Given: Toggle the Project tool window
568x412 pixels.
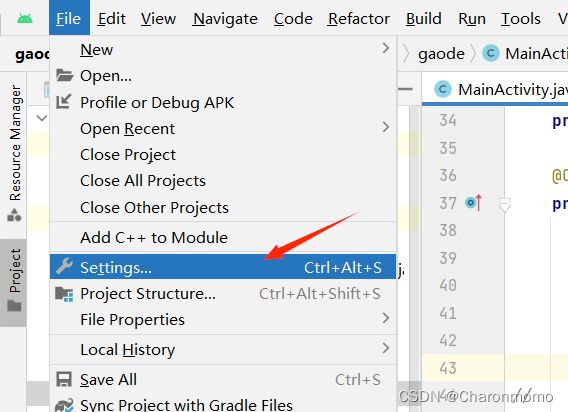Looking at the screenshot, I should 14,280.
